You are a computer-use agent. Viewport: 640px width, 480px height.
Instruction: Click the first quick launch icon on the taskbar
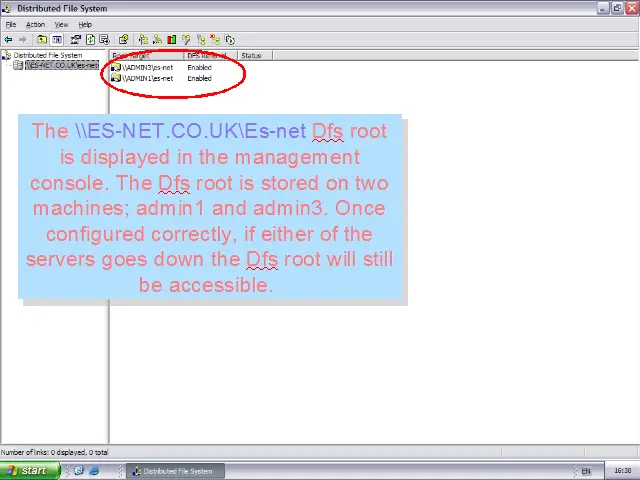[78, 471]
